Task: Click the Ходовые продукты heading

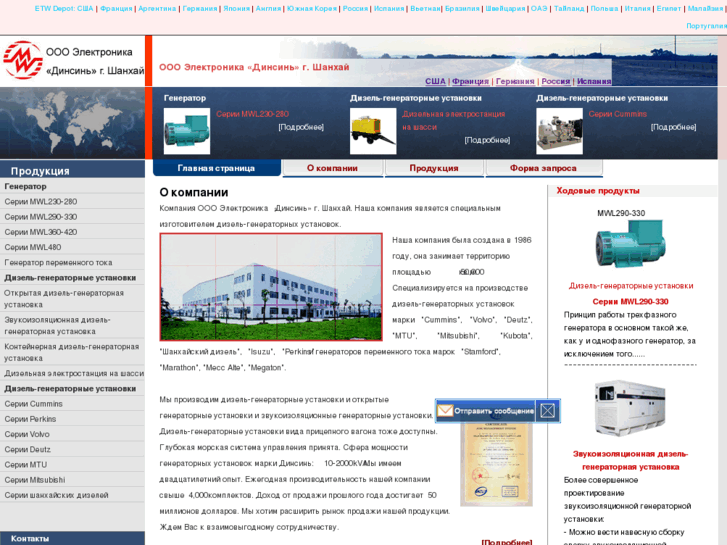Action: point(598,191)
